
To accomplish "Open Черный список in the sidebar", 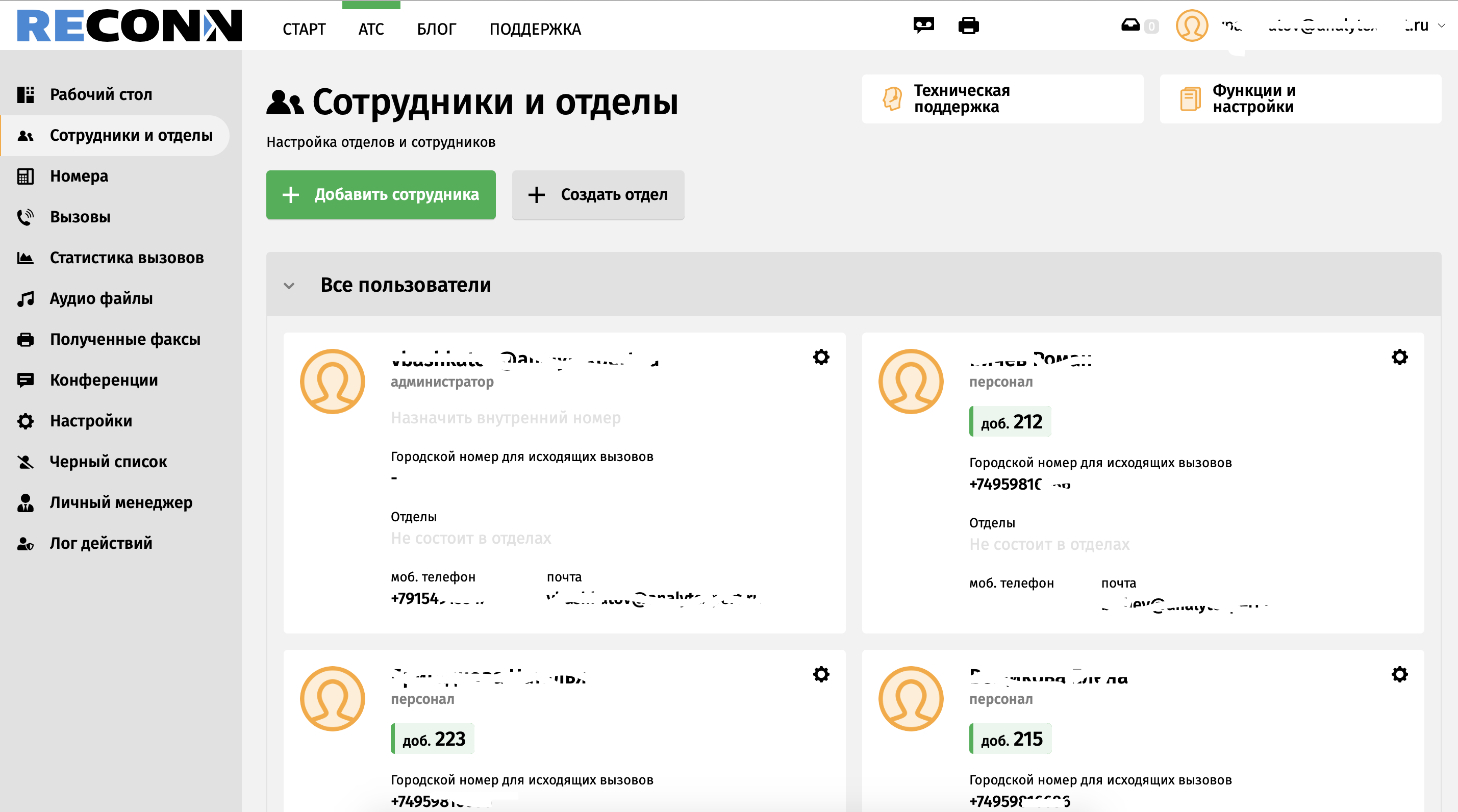I will 108,462.
